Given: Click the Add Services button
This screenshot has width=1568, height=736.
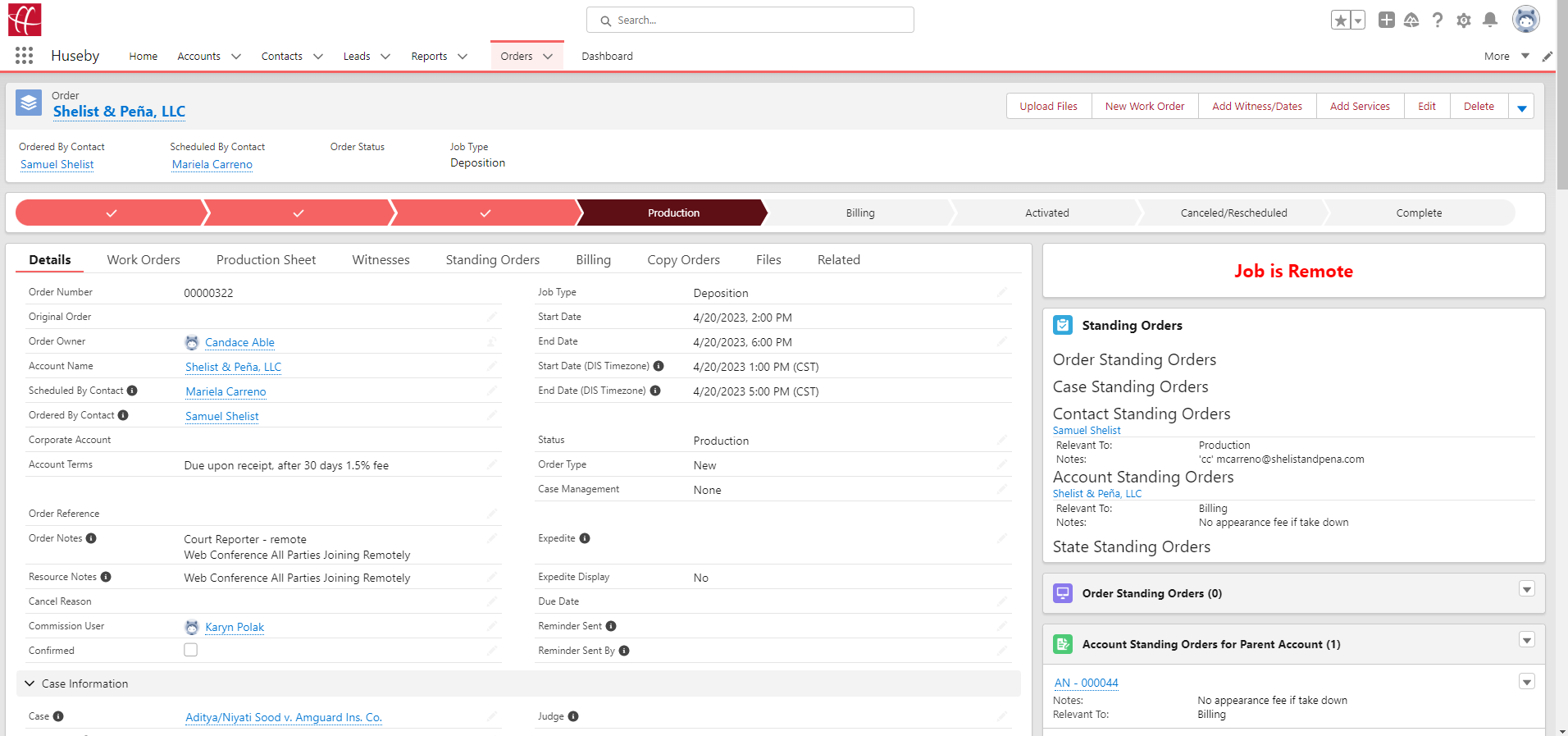Looking at the screenshot, I should click(1360, 107).
